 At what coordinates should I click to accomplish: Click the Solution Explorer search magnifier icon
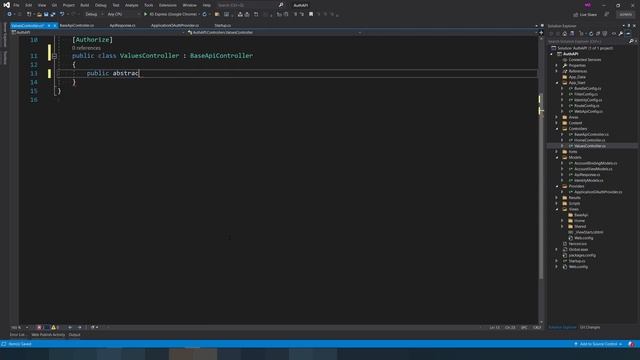tap(631, 41)
